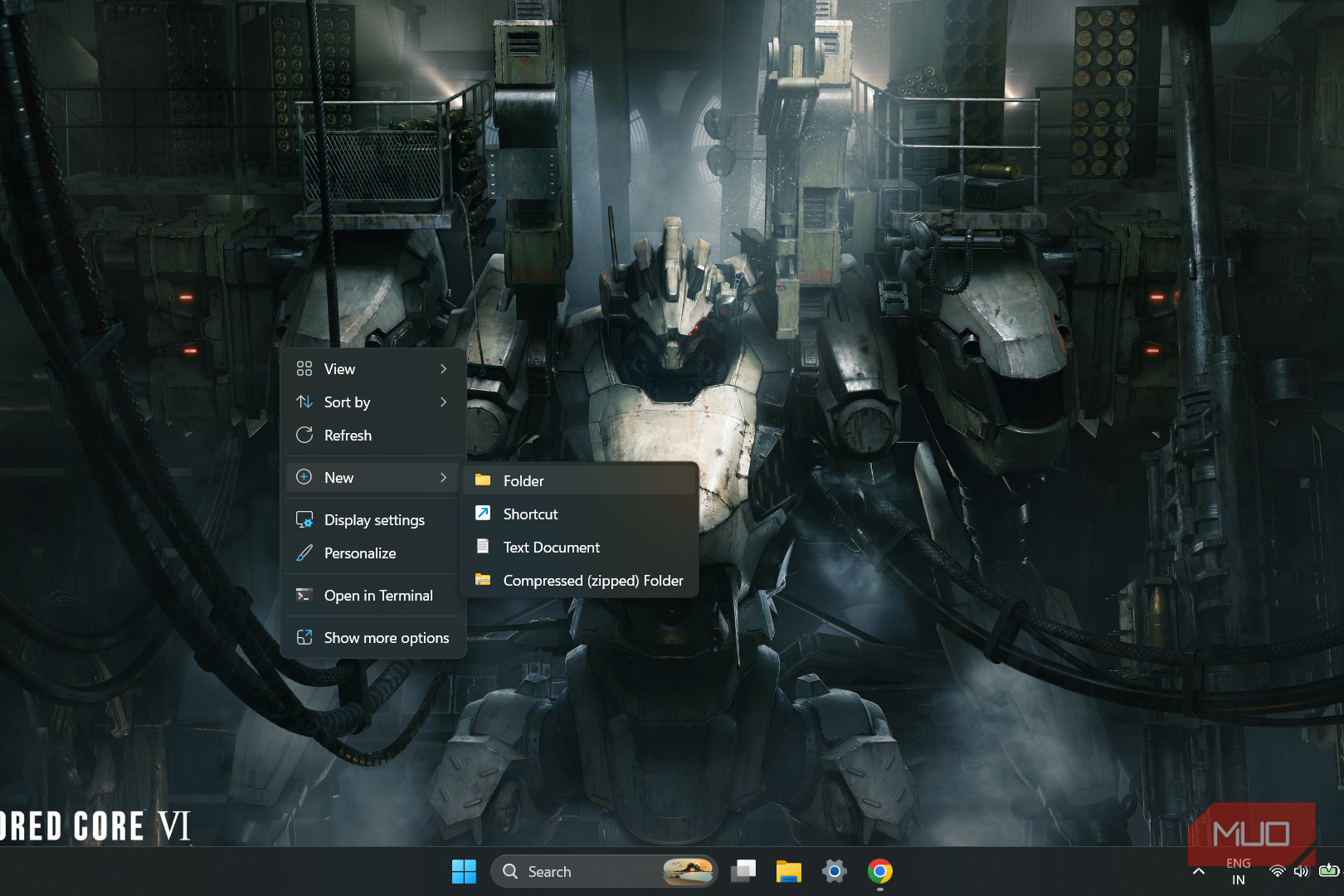Open Settings gear from taskbar
Viewport: 1344px width, 896px height.
point(835,872)
